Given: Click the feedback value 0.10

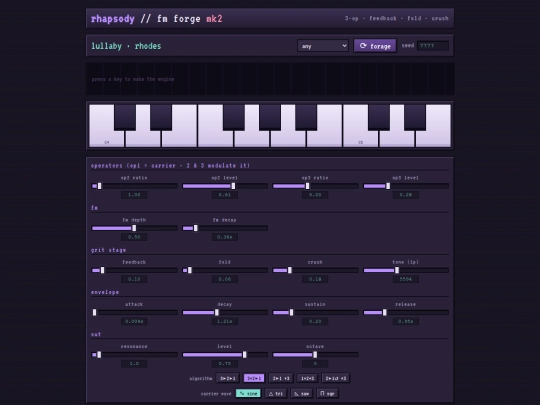Looking at the screenshot, I should coord(134,279).
